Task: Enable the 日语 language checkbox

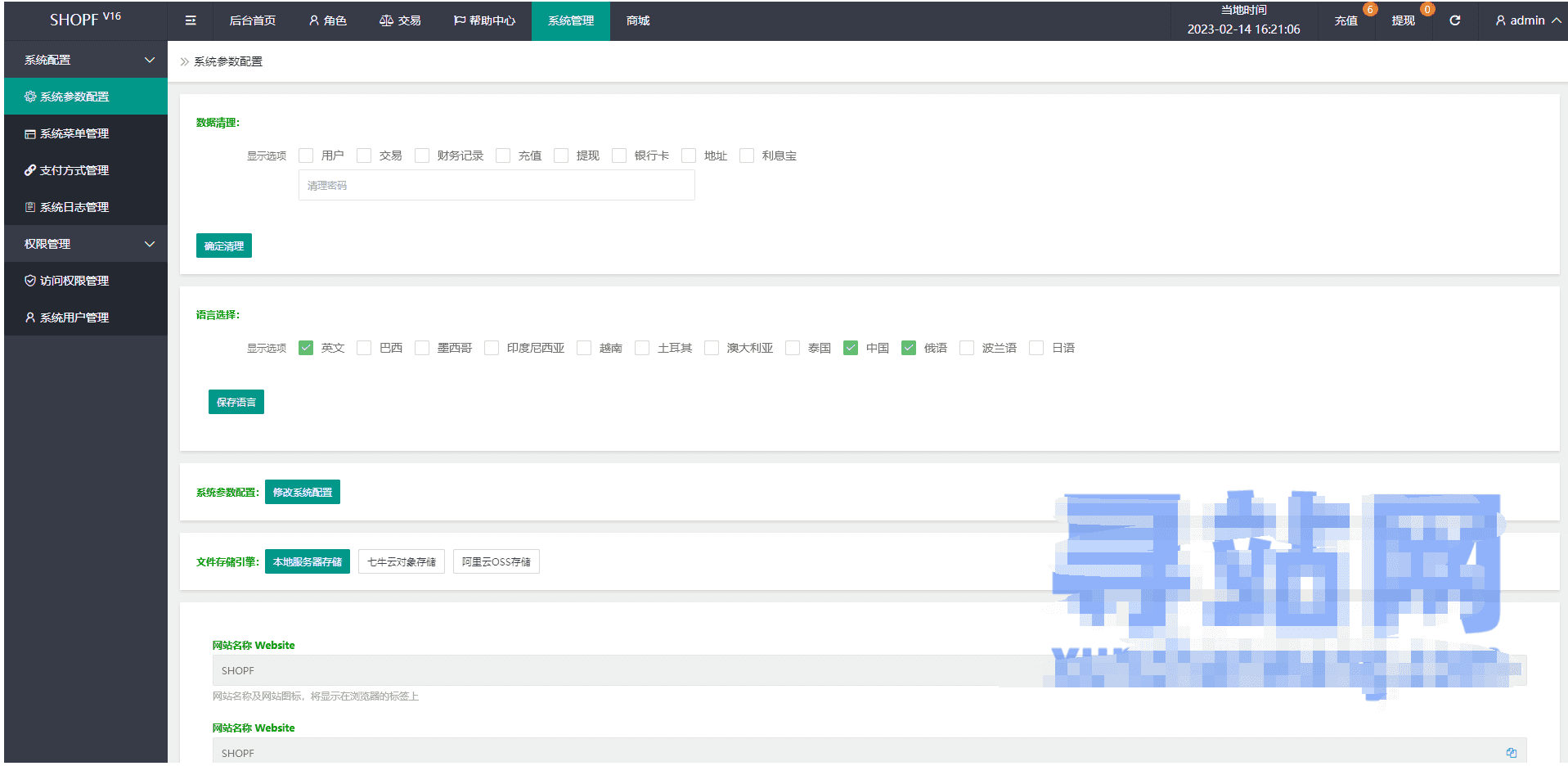Action: click(x=1036, y=348)
